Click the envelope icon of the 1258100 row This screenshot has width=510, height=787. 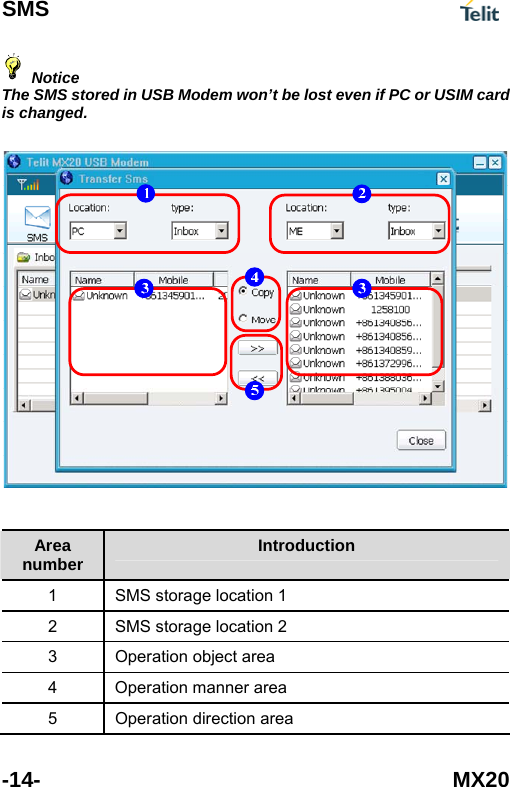[x=296, y=309]
